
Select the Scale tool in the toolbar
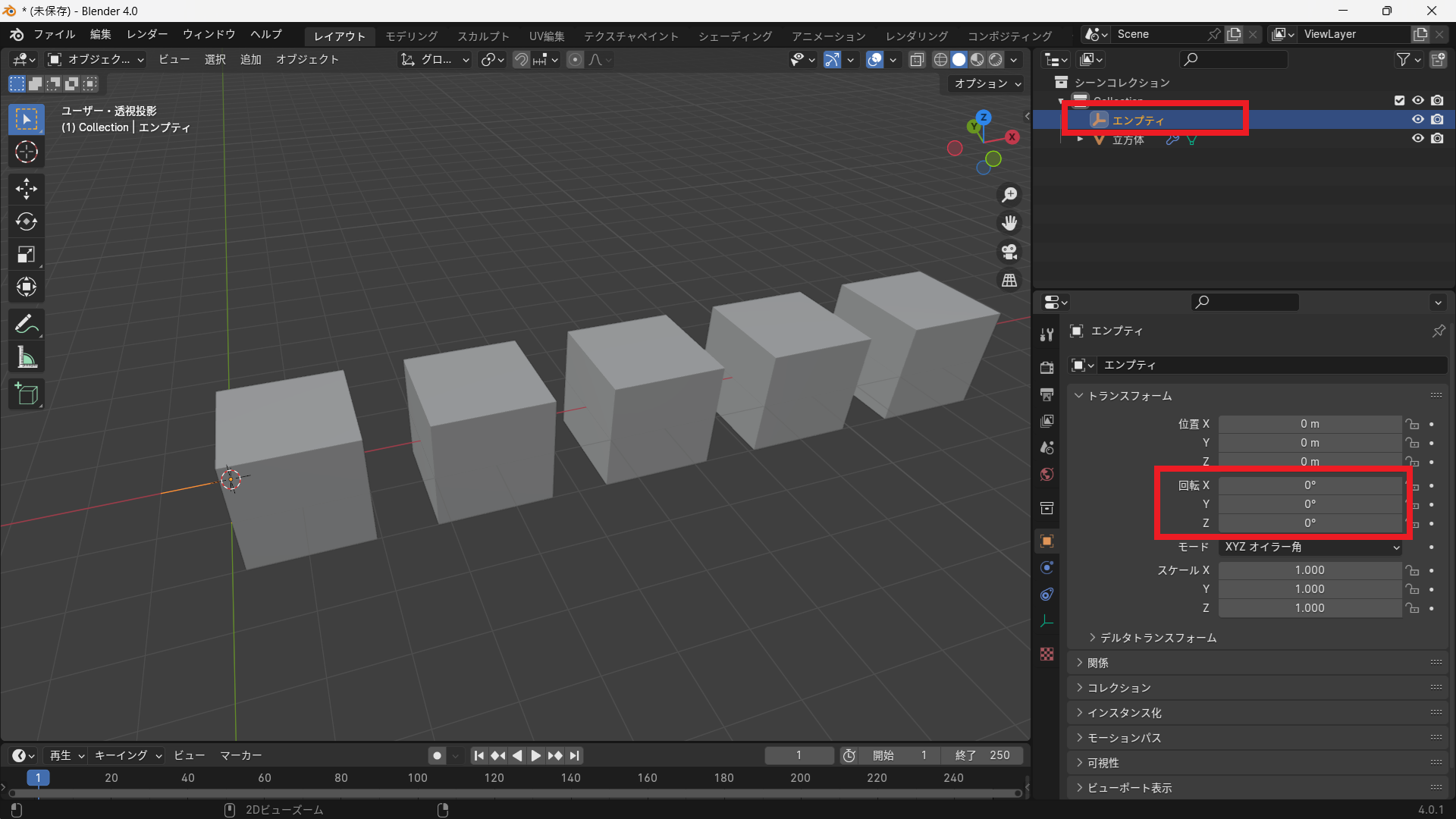pyautogui.click(x=27, y=254)
